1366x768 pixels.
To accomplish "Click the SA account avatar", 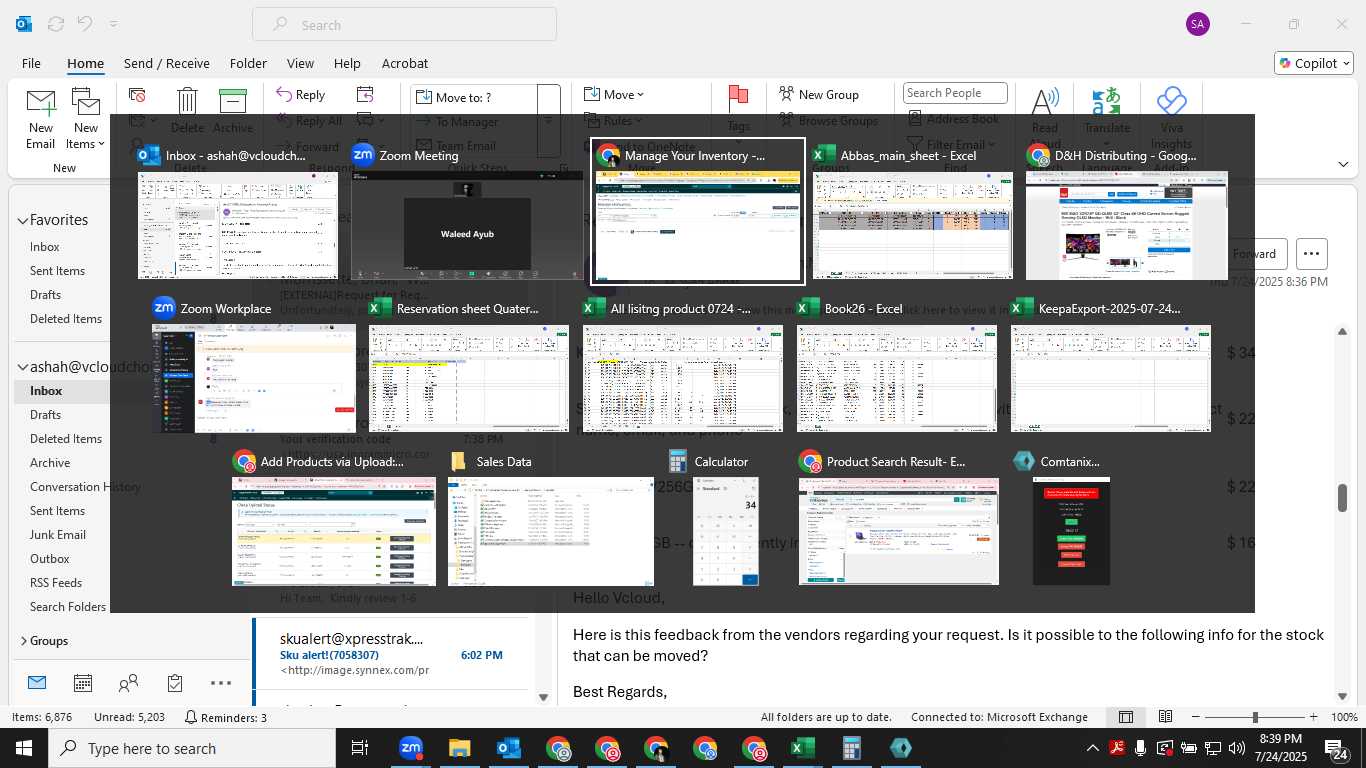I will [1197, 24].
